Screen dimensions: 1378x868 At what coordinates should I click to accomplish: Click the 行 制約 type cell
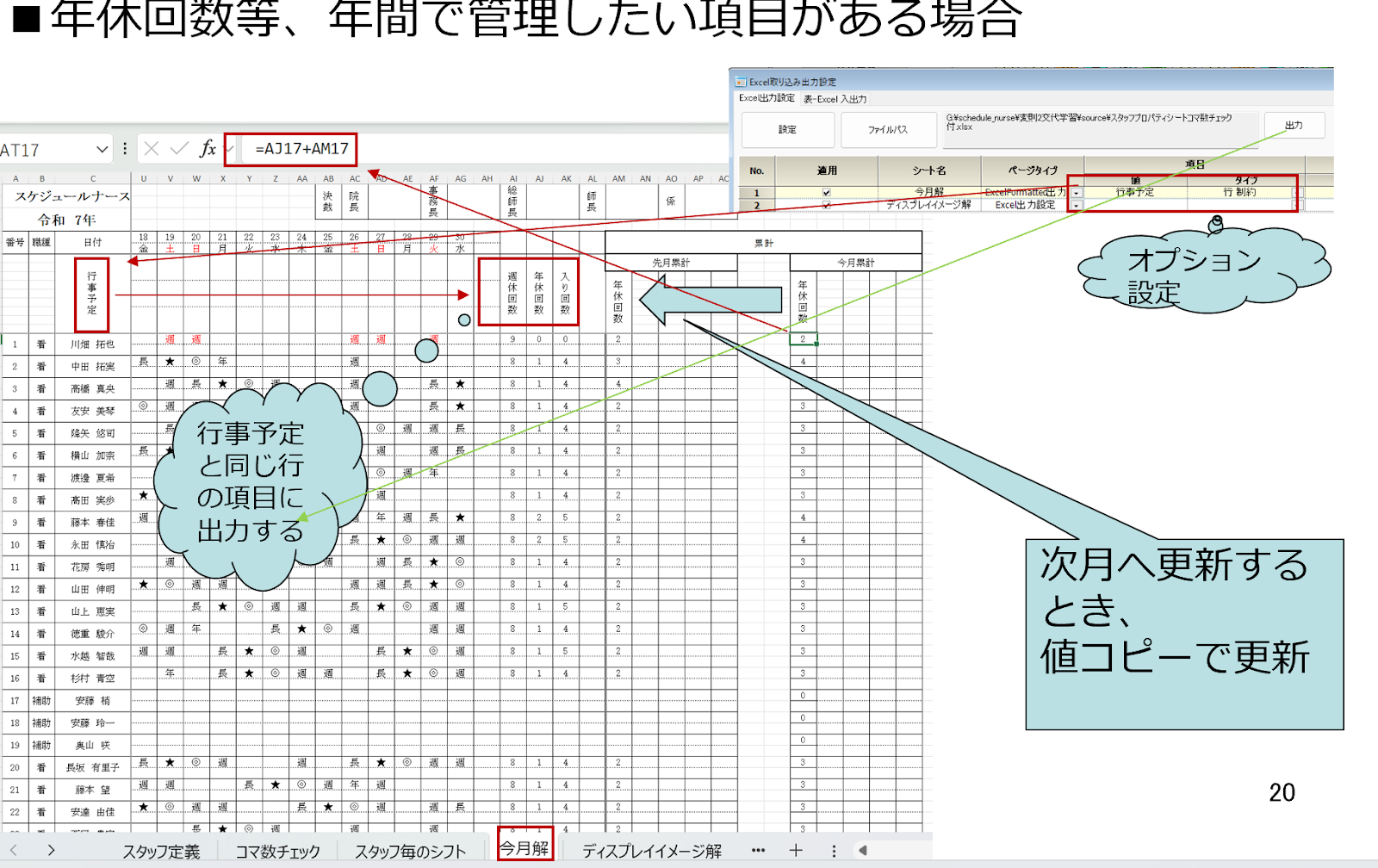pyautogui.click(x=1240, y=192)
